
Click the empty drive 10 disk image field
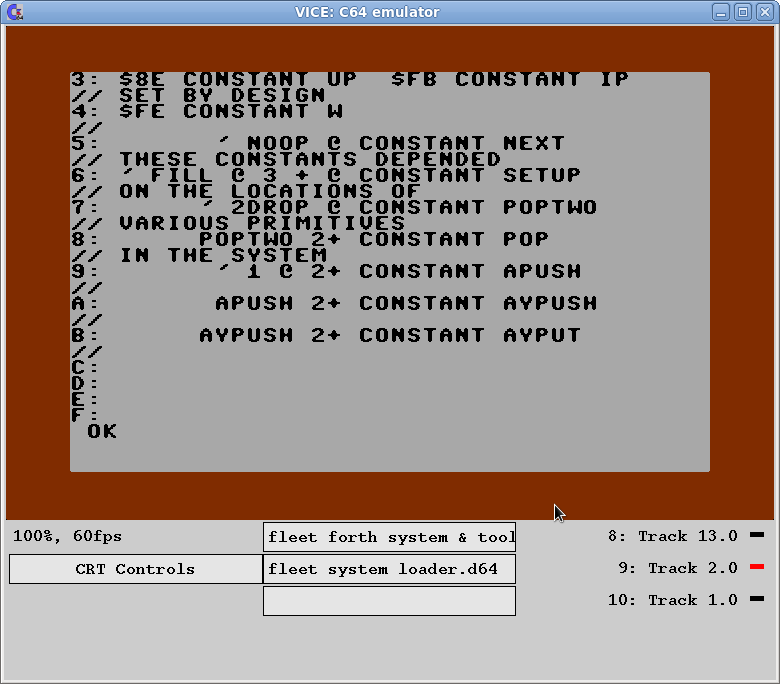[x=389, y=601]
